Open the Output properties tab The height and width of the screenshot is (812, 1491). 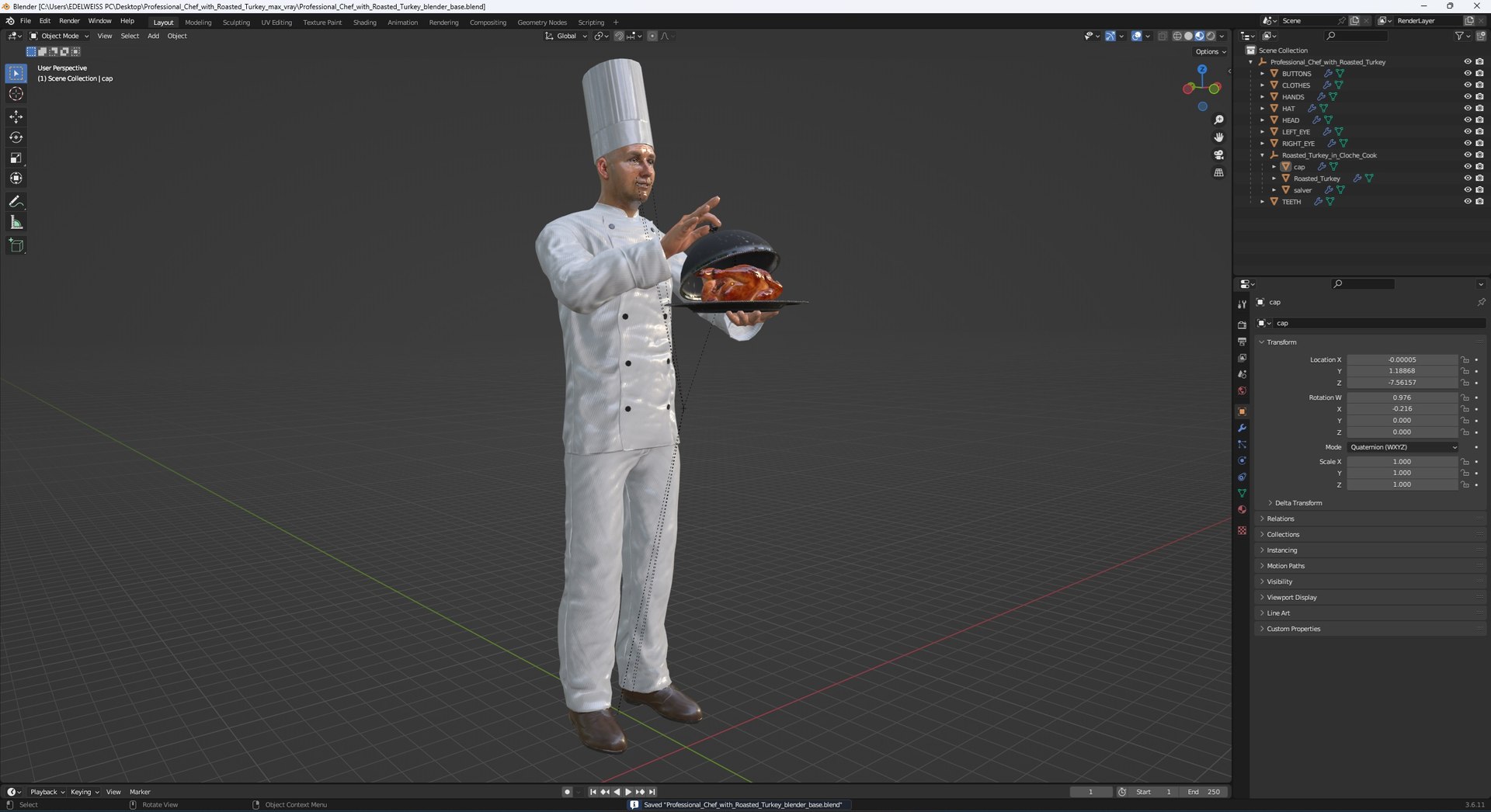1242,342
